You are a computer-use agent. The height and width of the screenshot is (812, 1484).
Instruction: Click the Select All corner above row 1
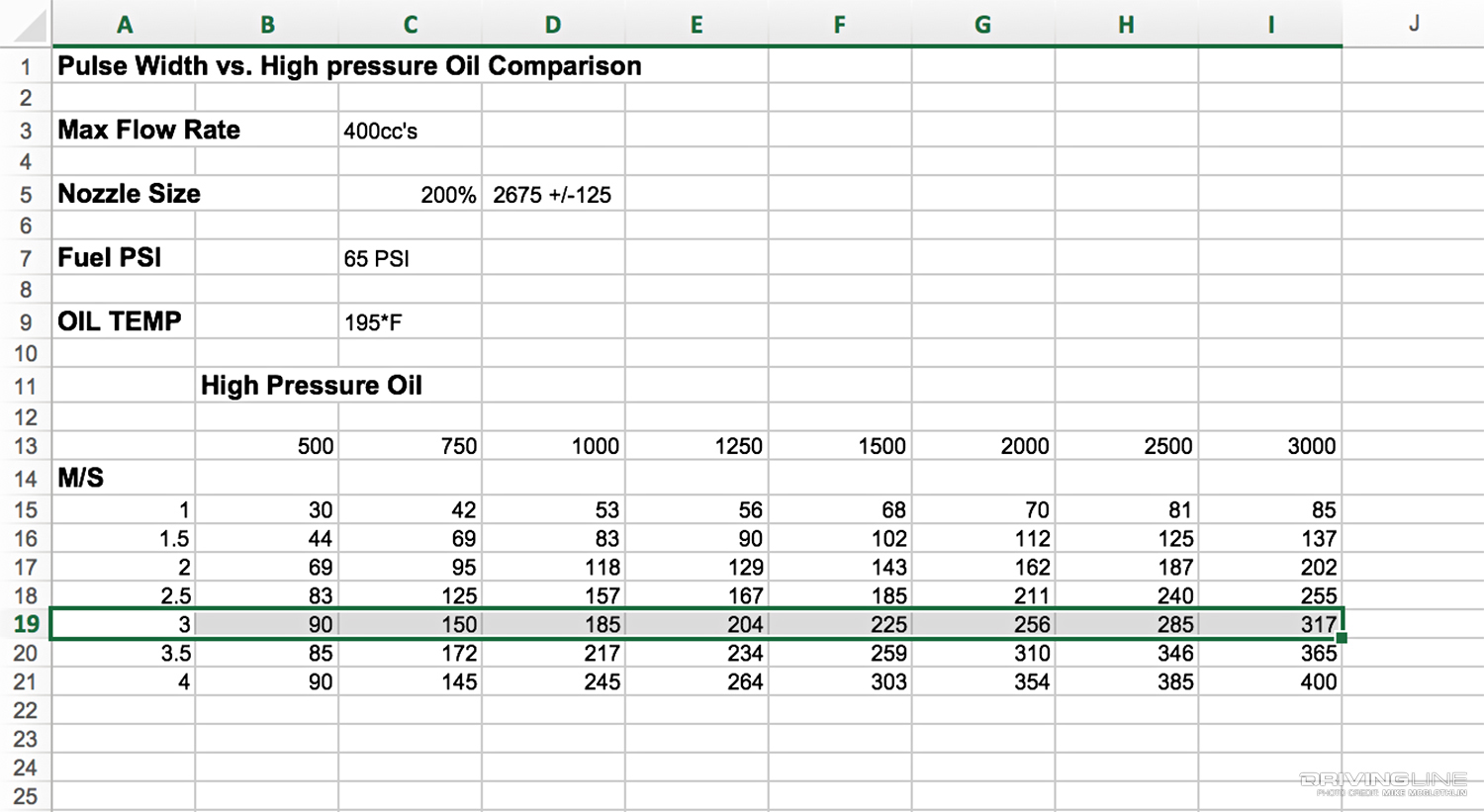pos(27,25)
